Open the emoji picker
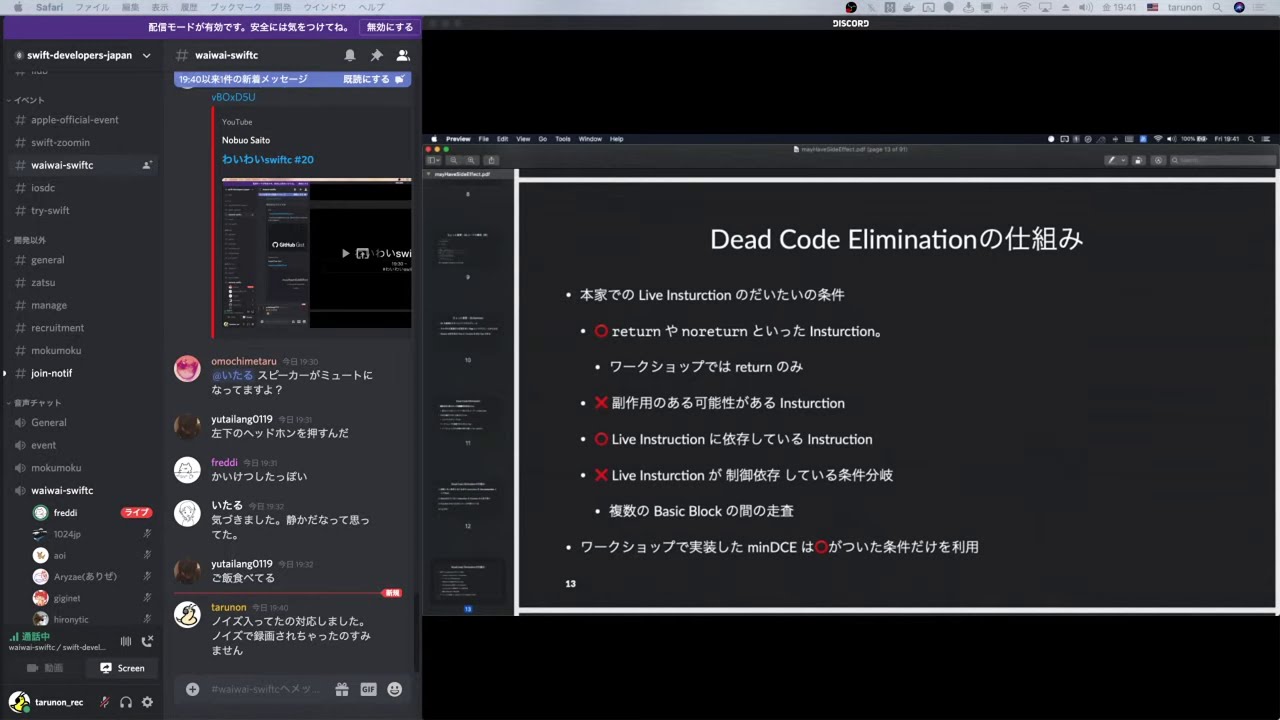1280x720 pixels. (x=395, y=689)
